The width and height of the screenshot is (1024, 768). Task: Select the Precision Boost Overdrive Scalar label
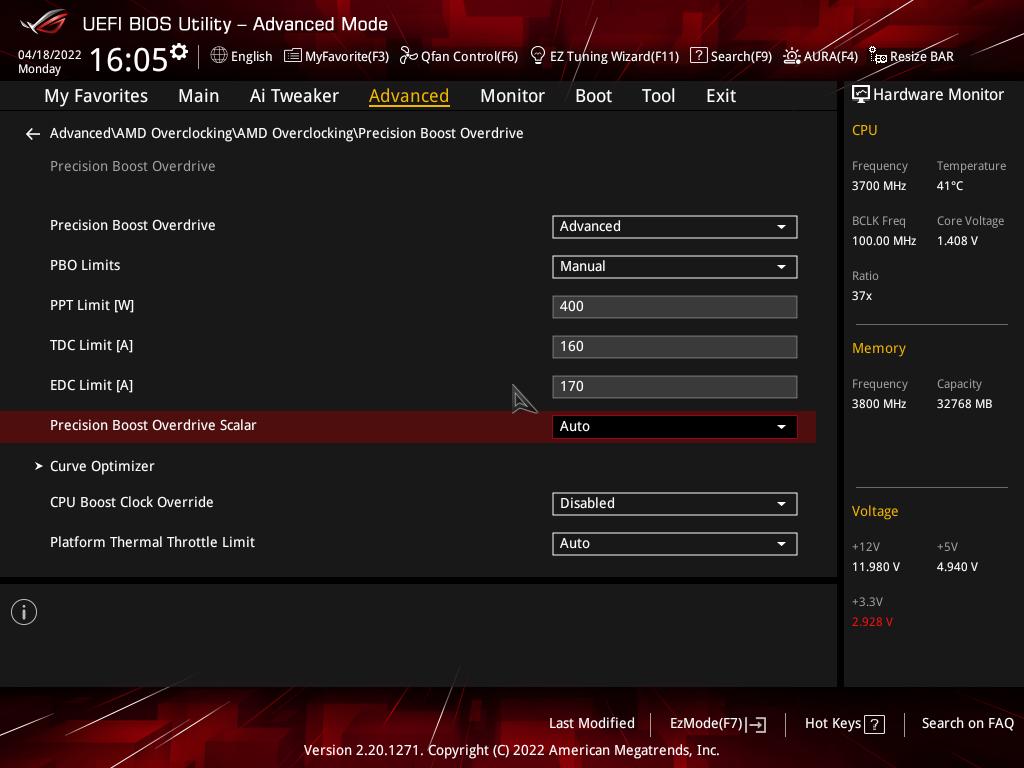pyautogui.click(x=153, y=425)
